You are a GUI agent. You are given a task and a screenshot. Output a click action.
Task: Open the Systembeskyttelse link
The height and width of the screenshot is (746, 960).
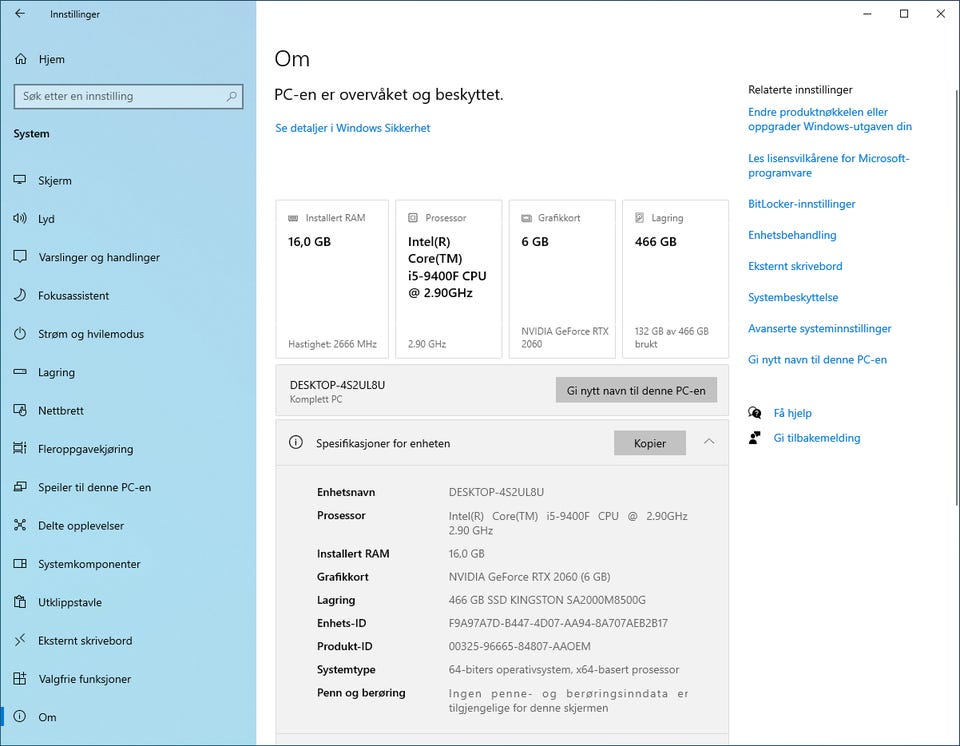pos(793,297)
